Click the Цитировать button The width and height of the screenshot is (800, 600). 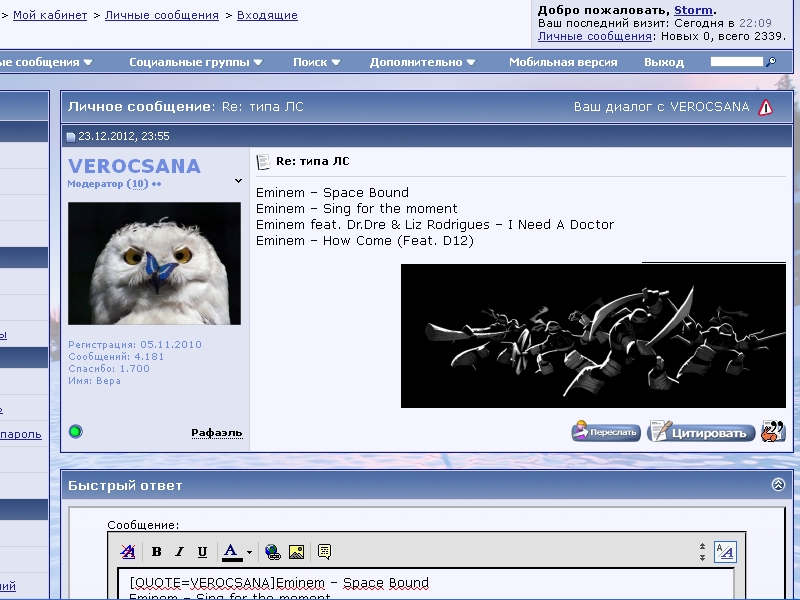[701, 432]
